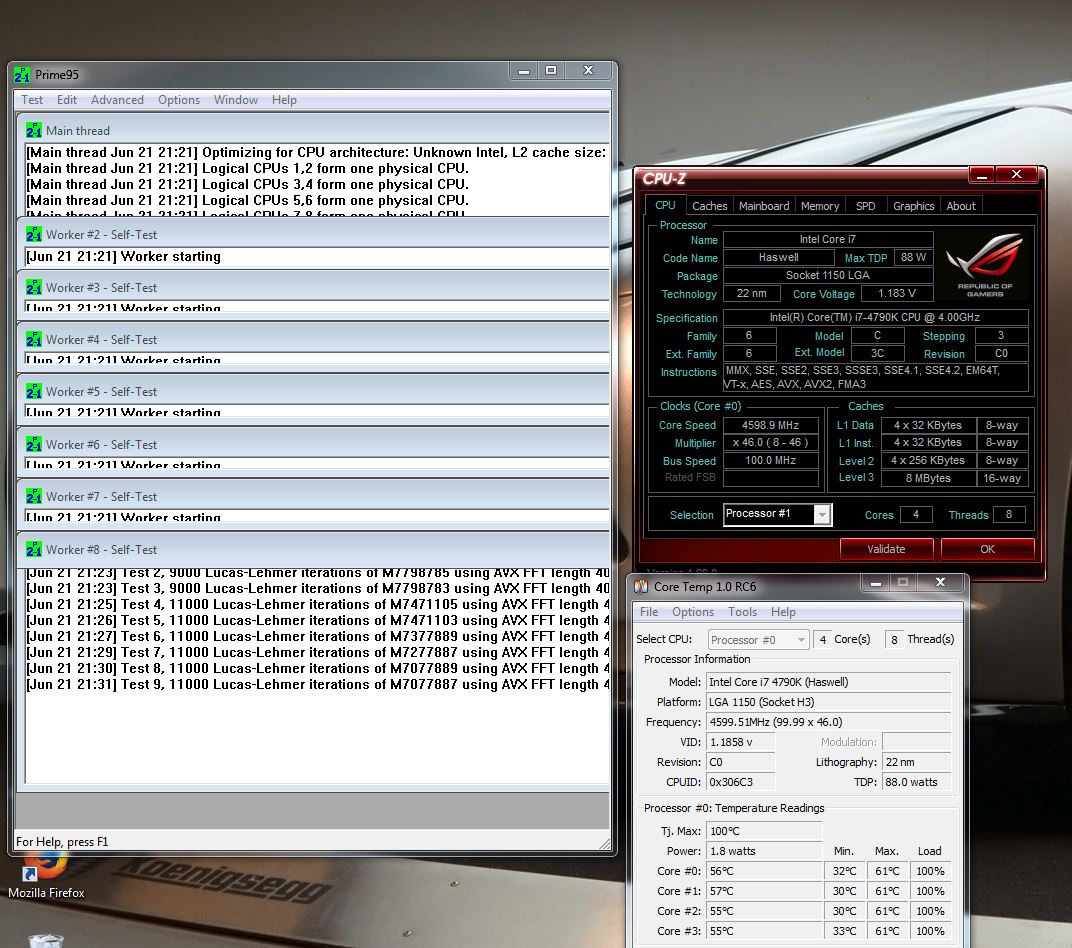Click the Worker #3 Self-Test icon
Image resolution: width=1072 pixels, height=948 pixels.
coord(34,288)
